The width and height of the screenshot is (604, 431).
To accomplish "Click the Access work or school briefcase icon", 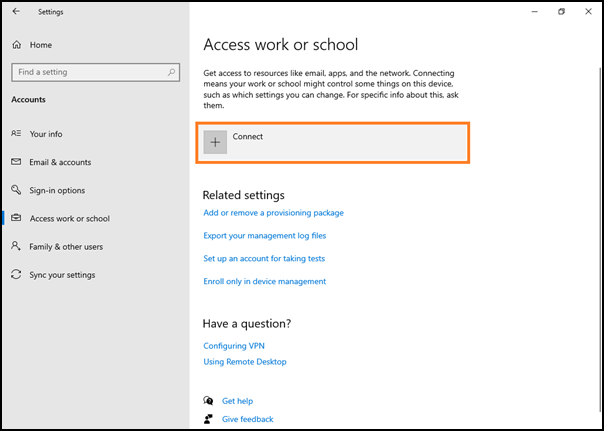I will click(16, 218).
